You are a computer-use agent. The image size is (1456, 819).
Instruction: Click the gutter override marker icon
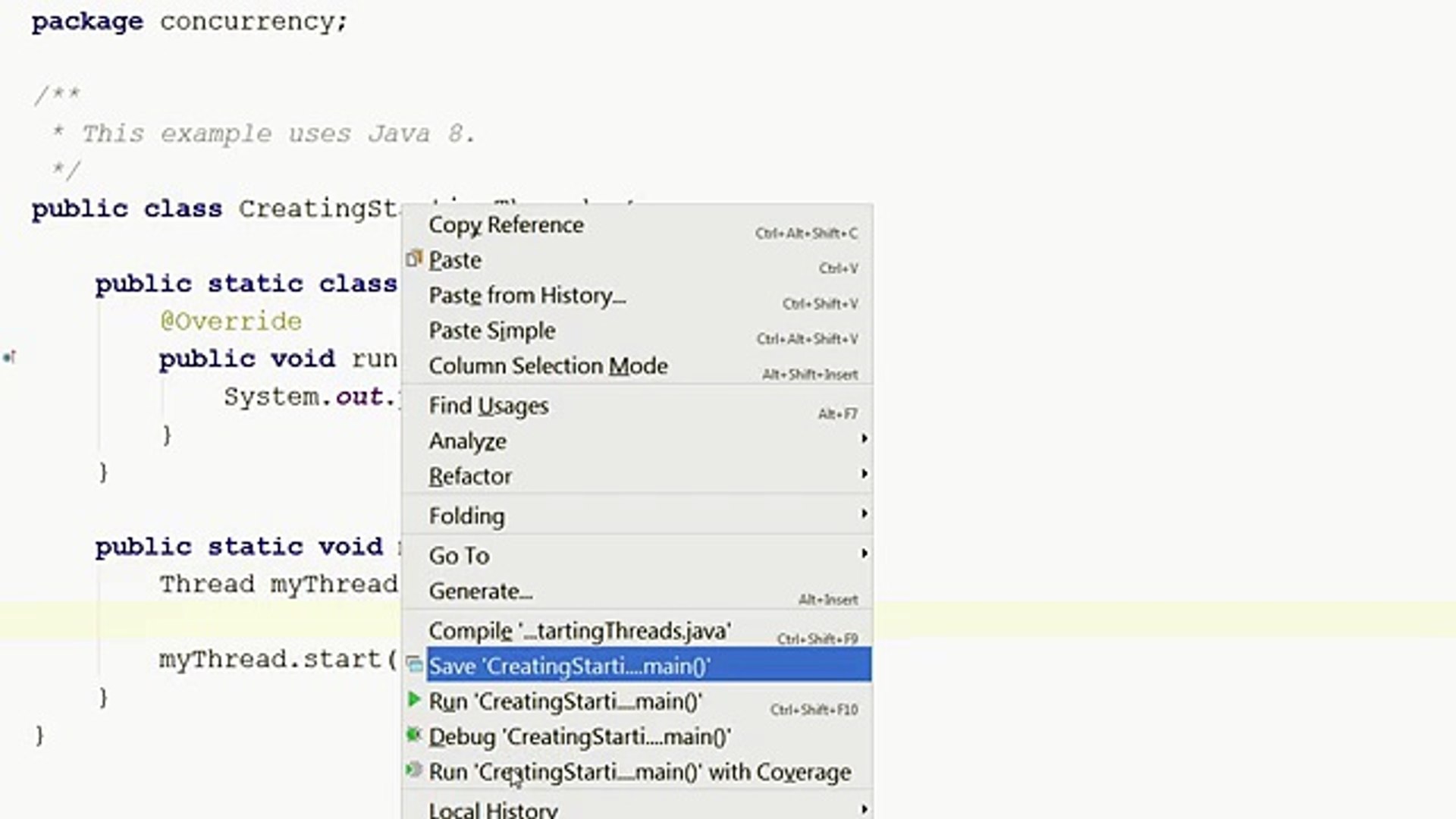tap(9, 357)
